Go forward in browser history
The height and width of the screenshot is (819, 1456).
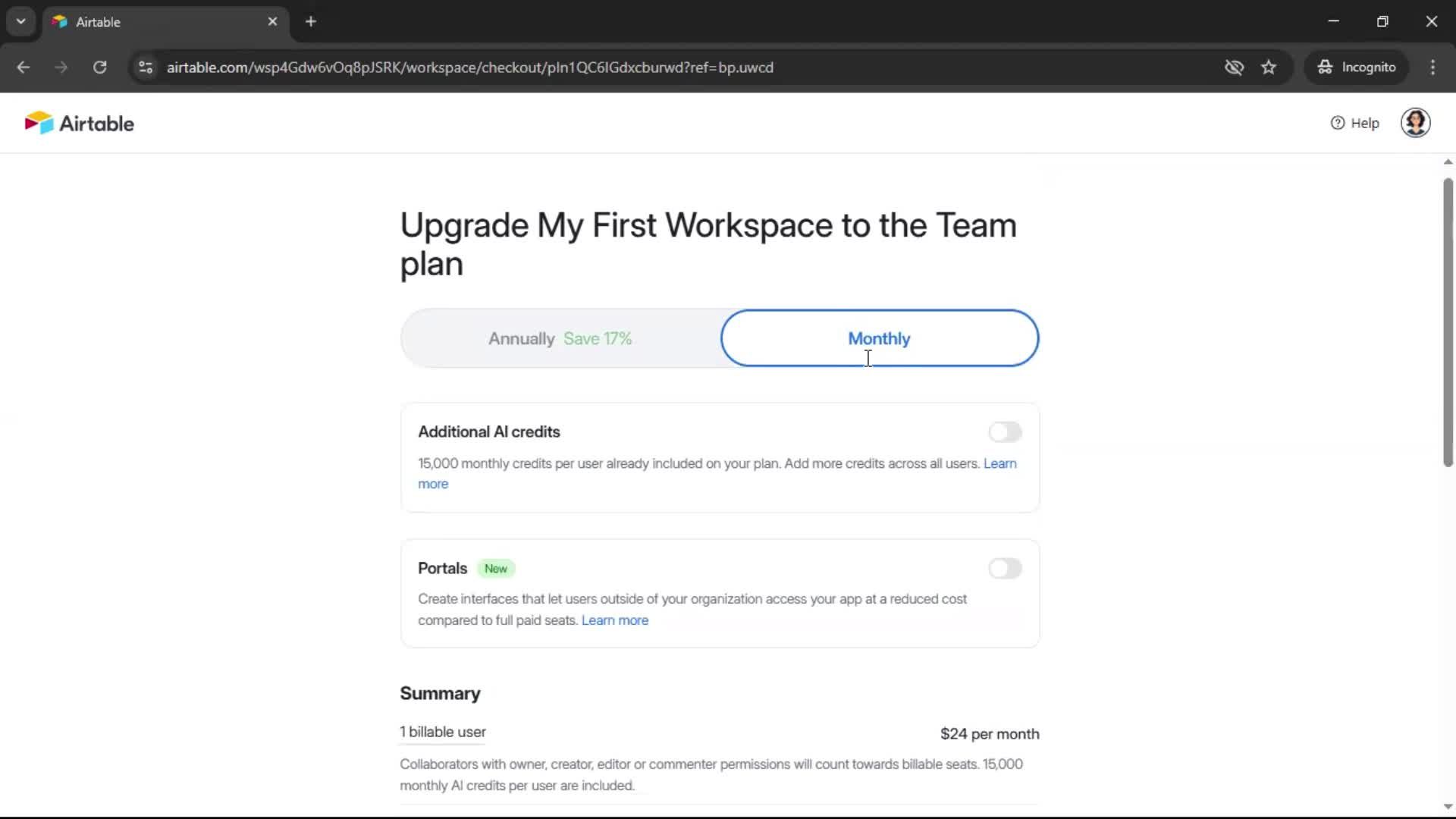click(x=61, y=67)
